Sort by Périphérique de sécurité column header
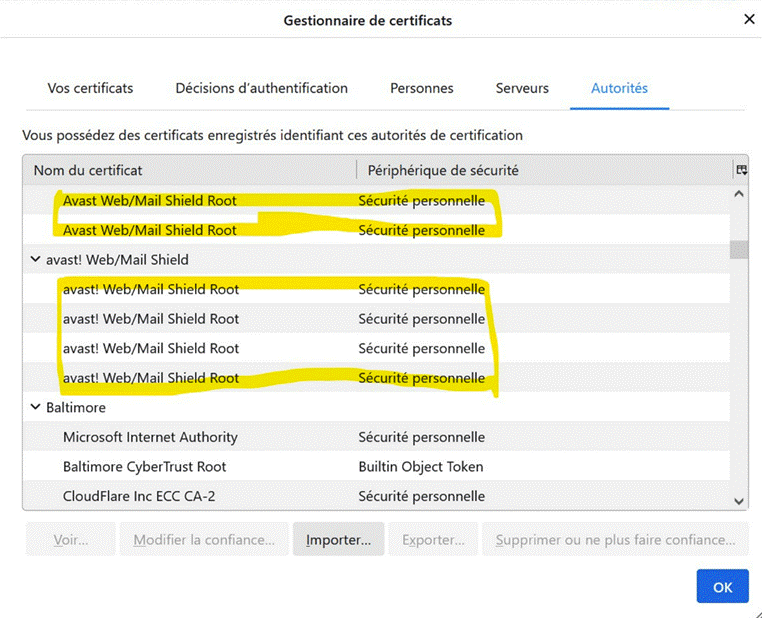The image size is (762, 618). (x=544, y=170)
